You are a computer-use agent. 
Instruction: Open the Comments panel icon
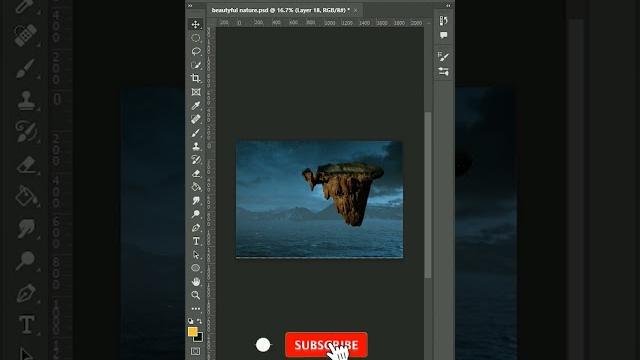pos(444,36)
